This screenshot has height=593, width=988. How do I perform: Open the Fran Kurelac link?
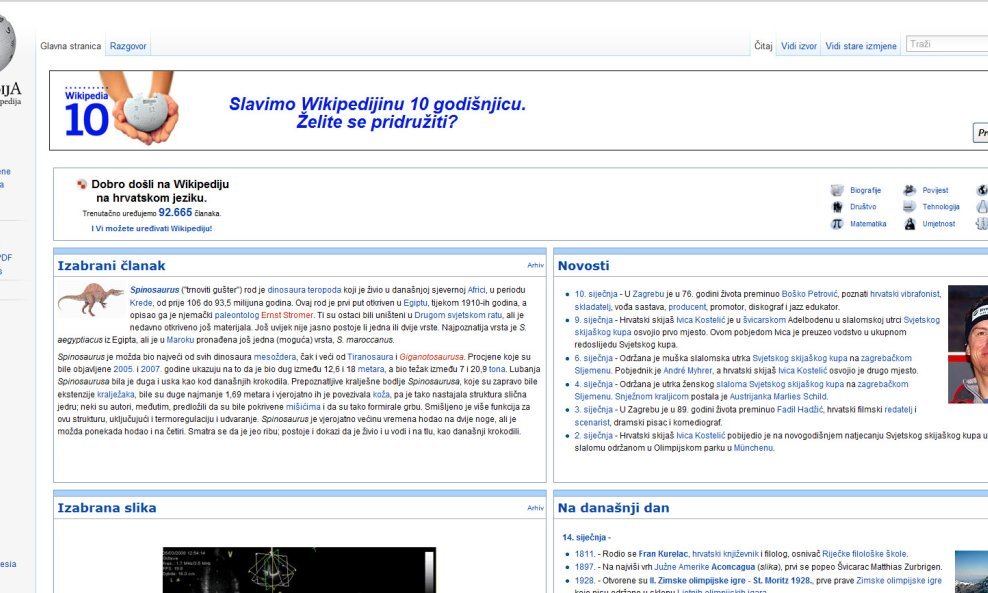tap(663, 554)
